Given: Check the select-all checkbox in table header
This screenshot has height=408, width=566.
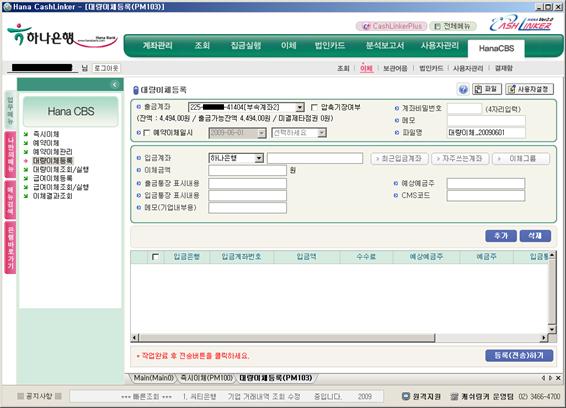Looking at the screenshot, I should tap(155, 257).
